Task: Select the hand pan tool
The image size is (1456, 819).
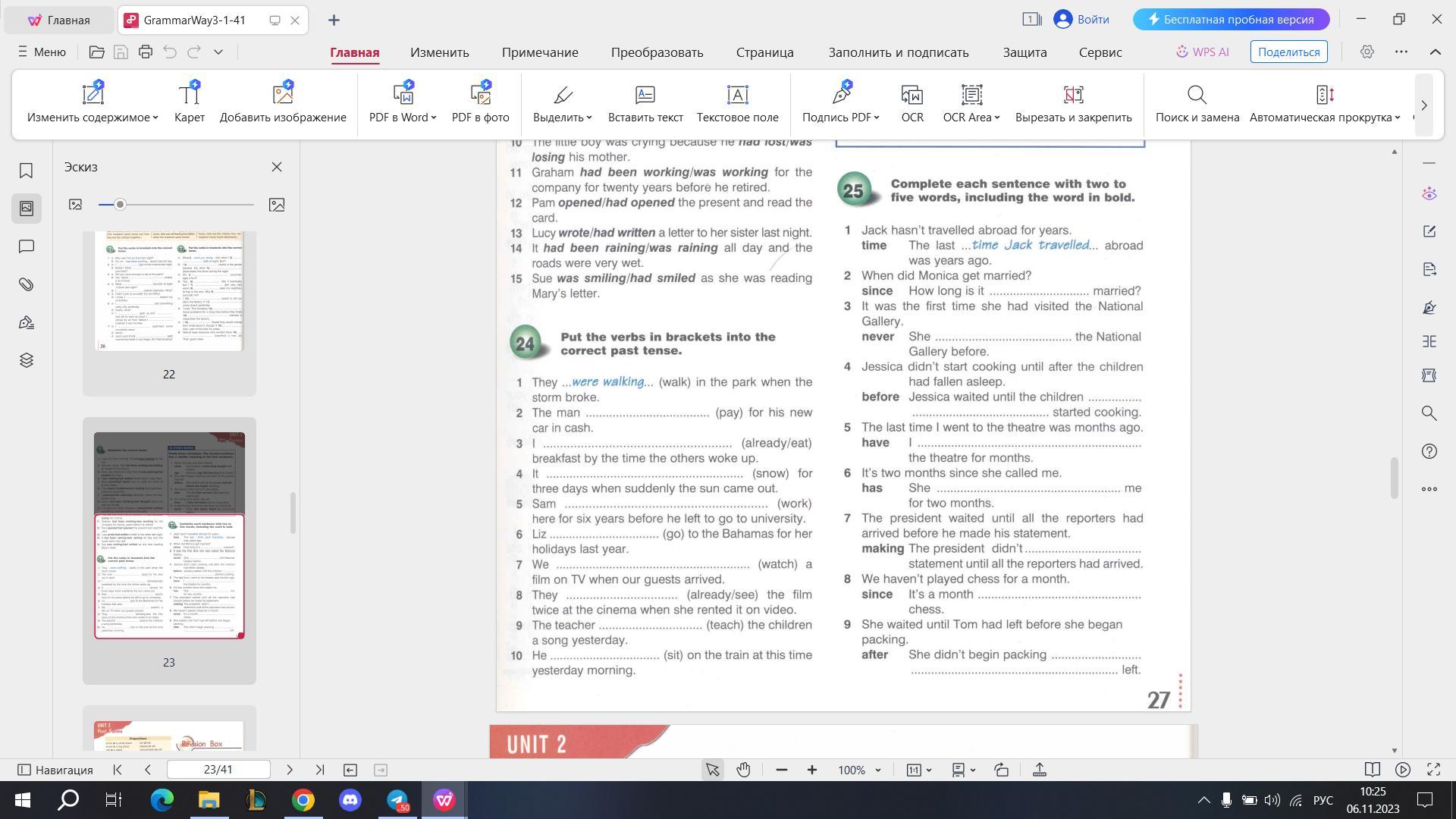Action: (743, 770)
